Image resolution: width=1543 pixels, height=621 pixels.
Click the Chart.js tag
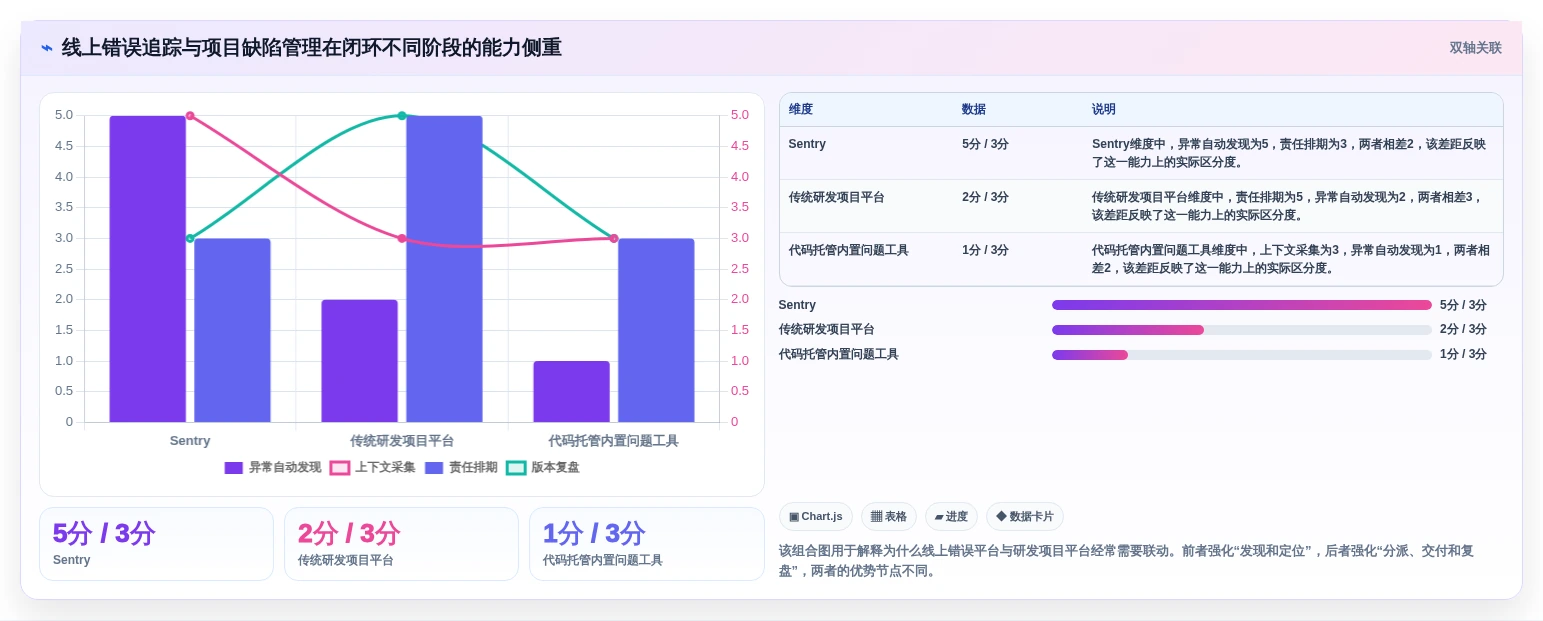(x=815, y=517)
